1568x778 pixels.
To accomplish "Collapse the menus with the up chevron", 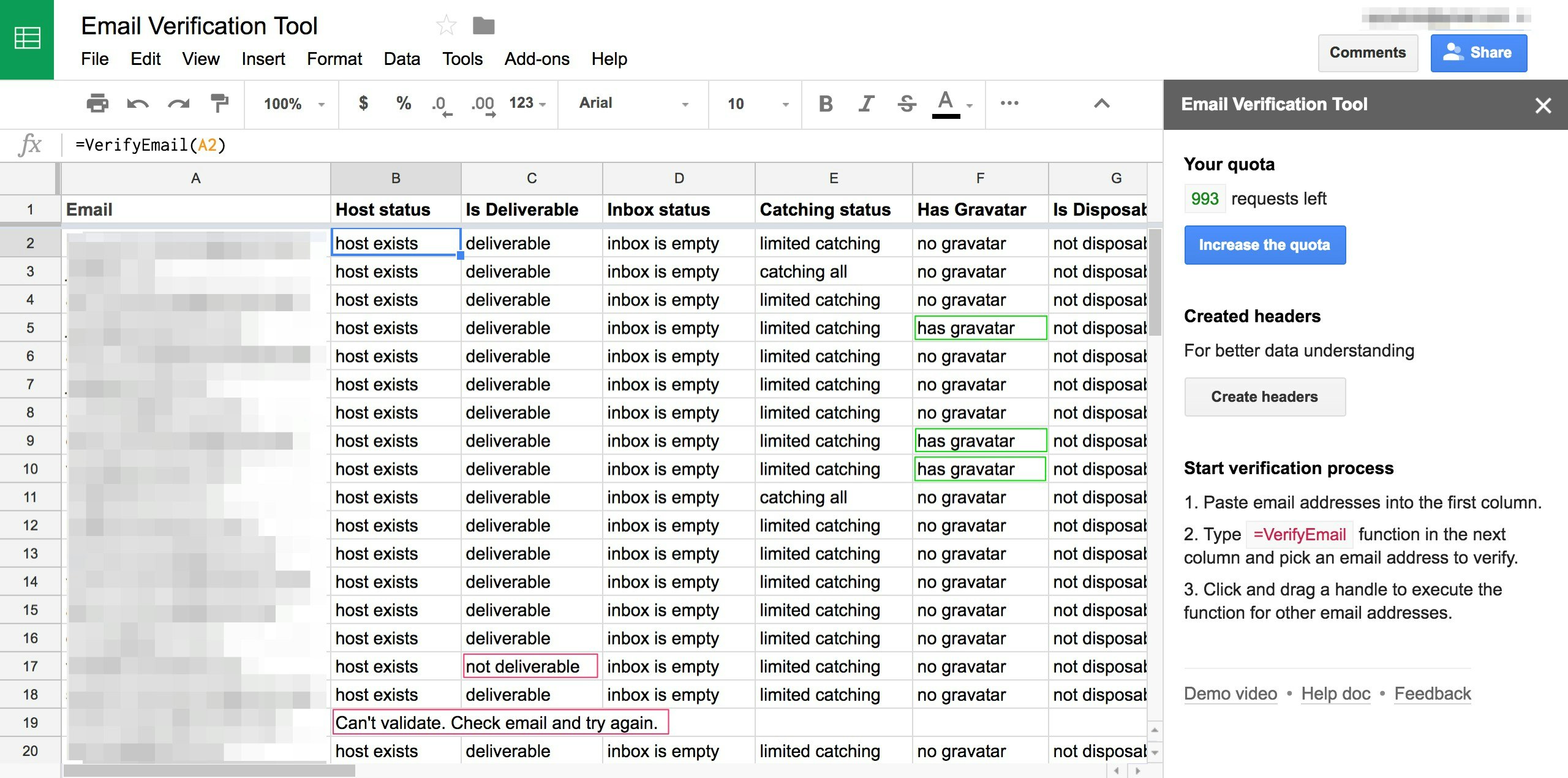I will point(1102,103).
